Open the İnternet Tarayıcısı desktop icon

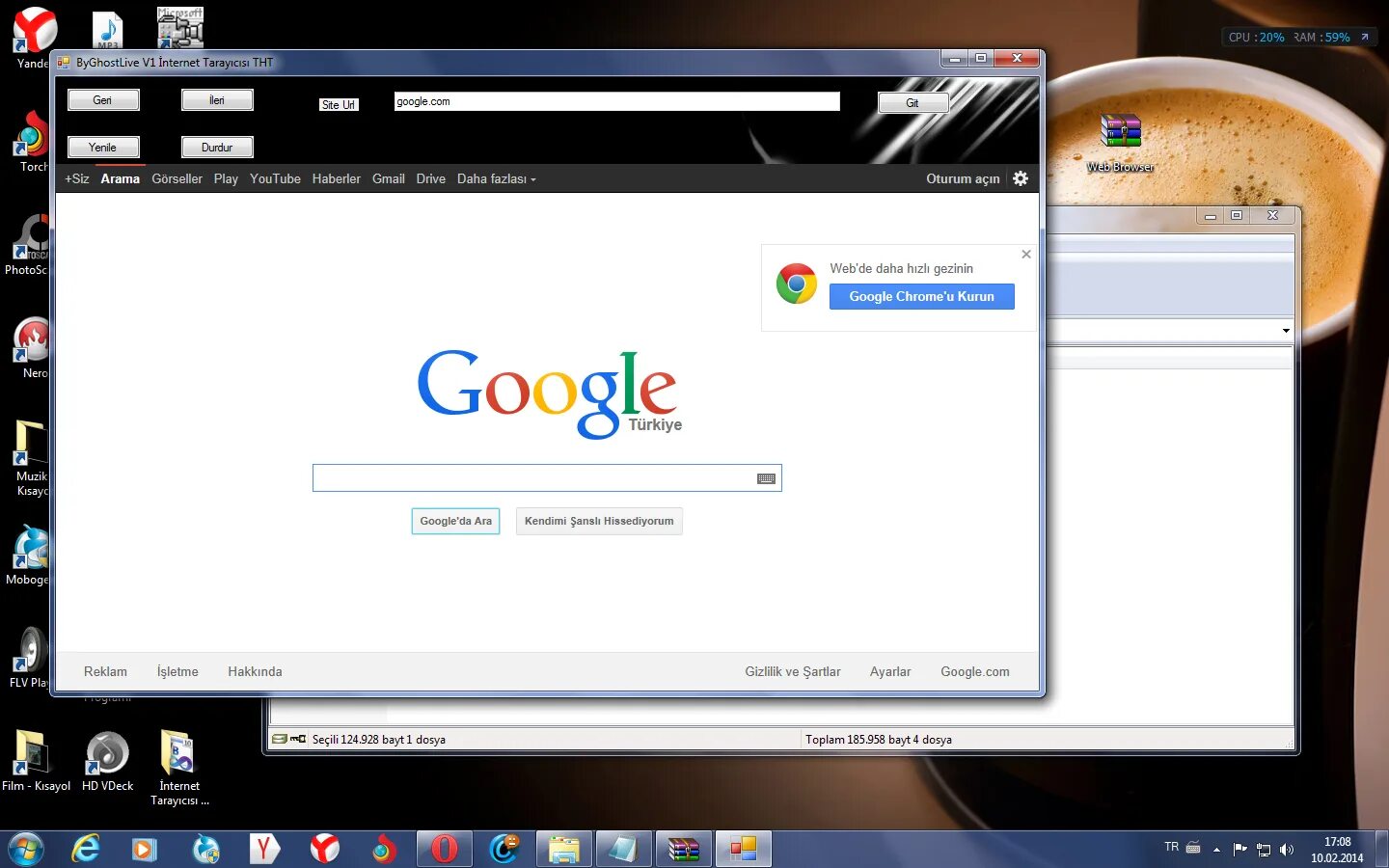(x=179, y=768)
